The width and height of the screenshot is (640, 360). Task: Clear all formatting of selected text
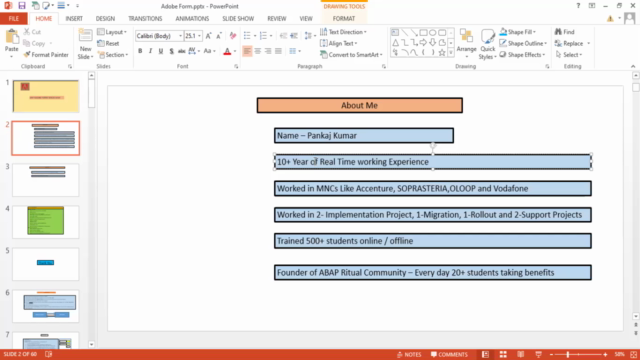pos(233,36)
